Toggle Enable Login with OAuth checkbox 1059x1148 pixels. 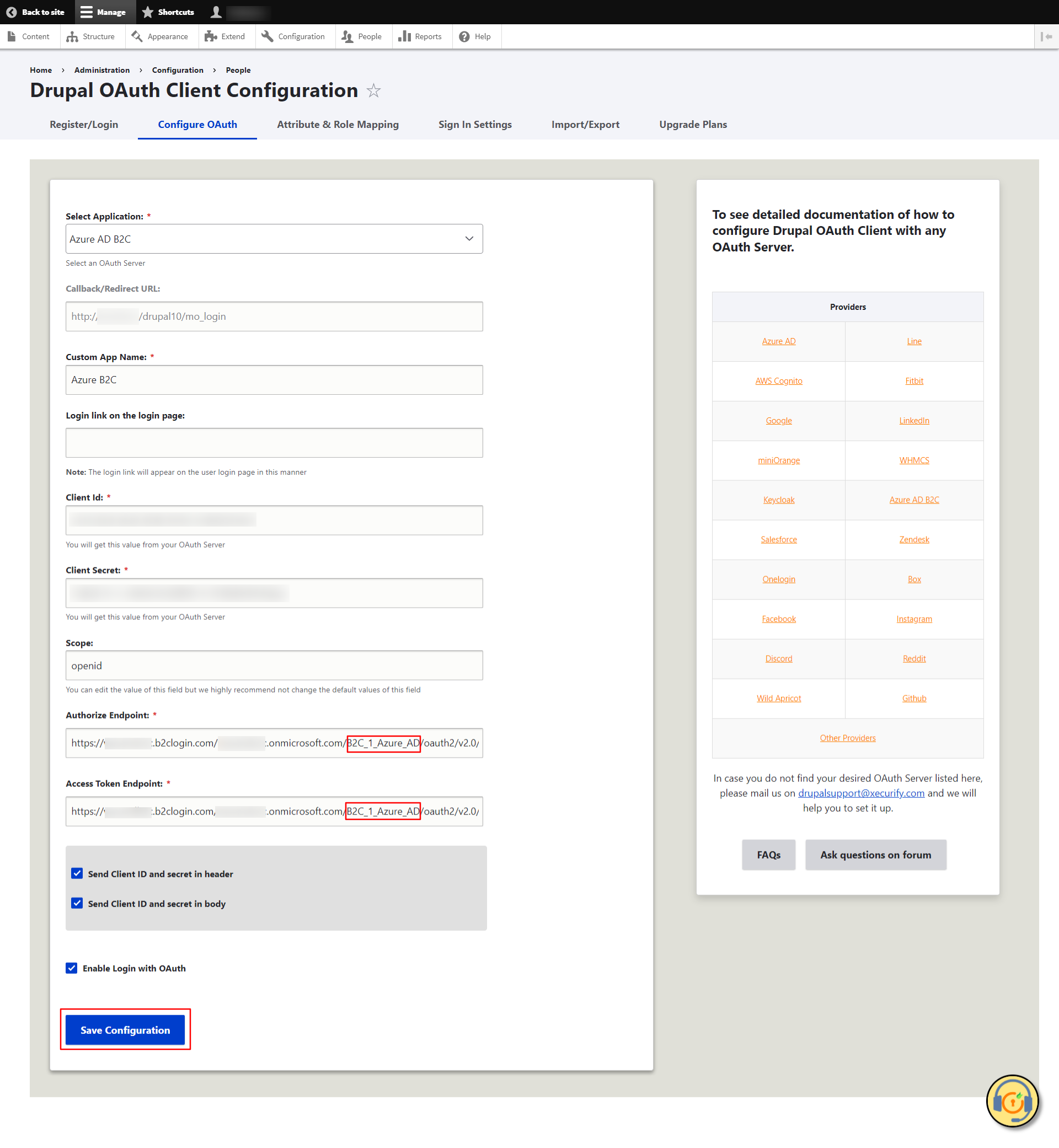[72, 968]
